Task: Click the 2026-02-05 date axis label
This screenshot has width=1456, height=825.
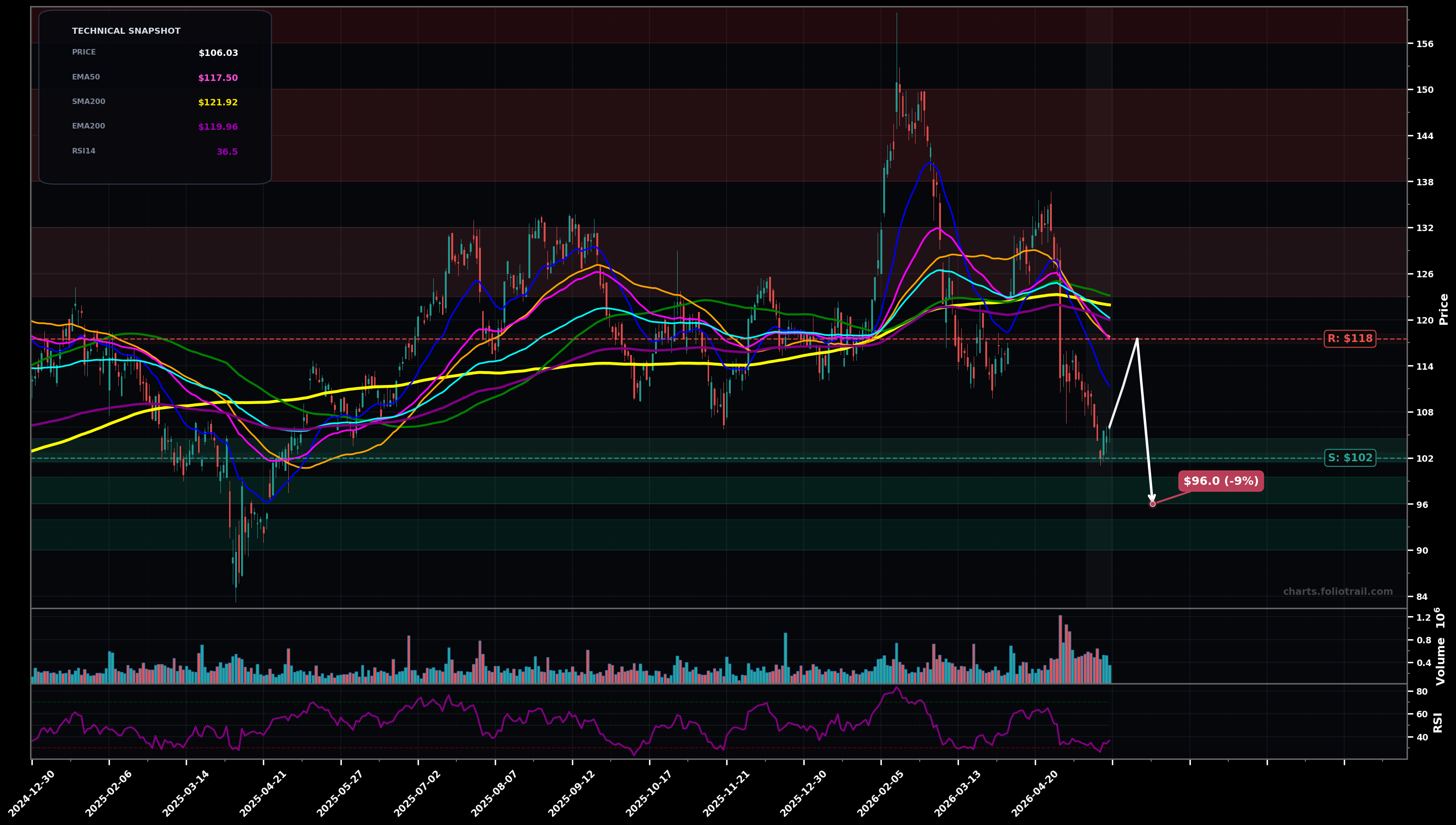Action: click(x=880, y=793)
